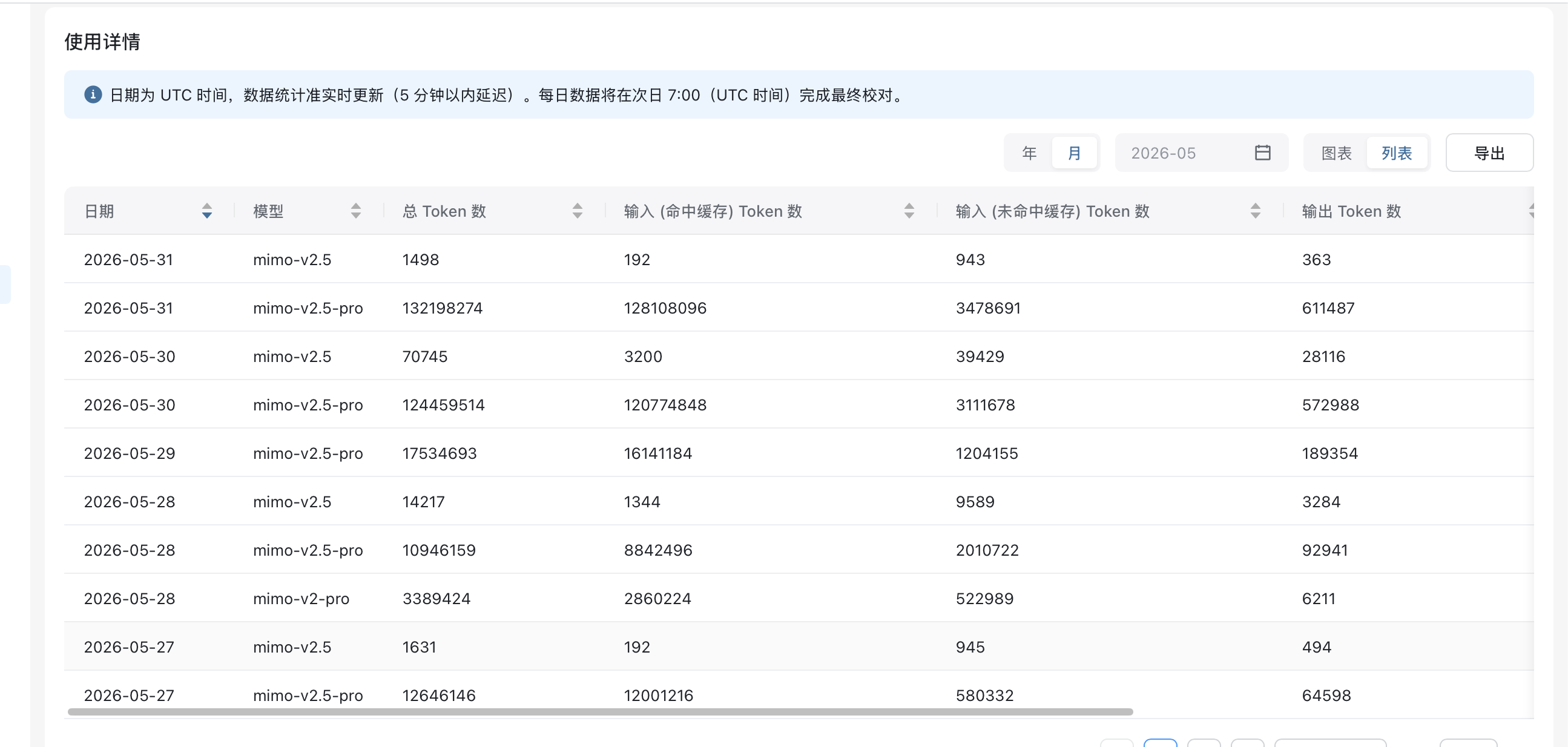Click total token value 124459514
The width and height of the screenshot is (1568, 747).
pyautogui.click(x=443, y=405)
